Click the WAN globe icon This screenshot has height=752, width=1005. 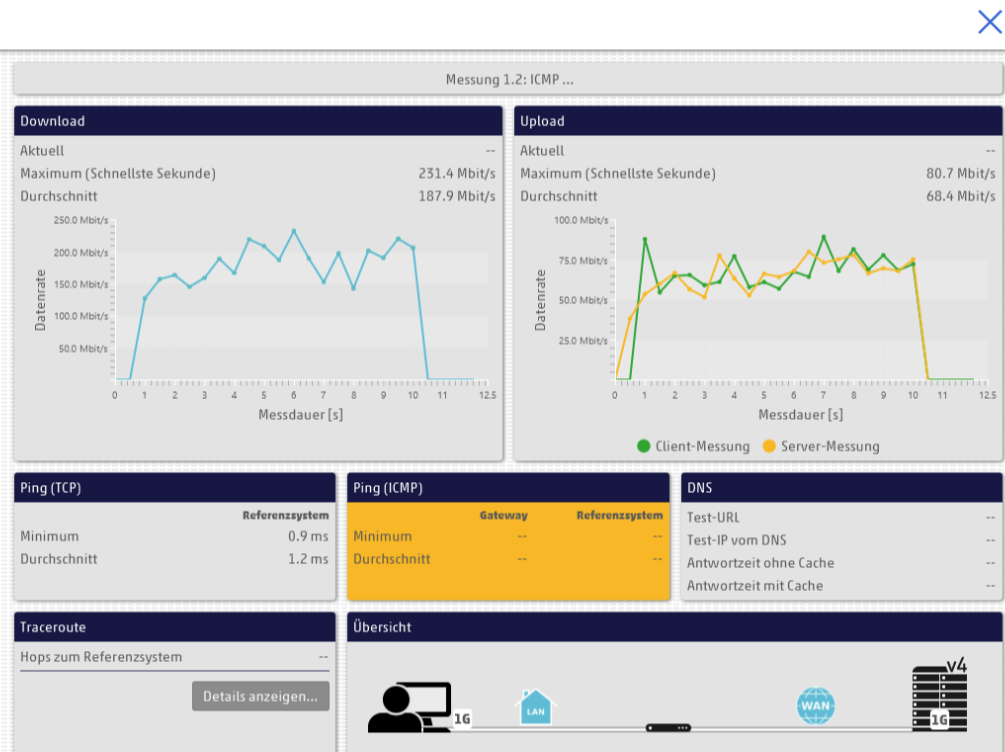tap(815, 706)
